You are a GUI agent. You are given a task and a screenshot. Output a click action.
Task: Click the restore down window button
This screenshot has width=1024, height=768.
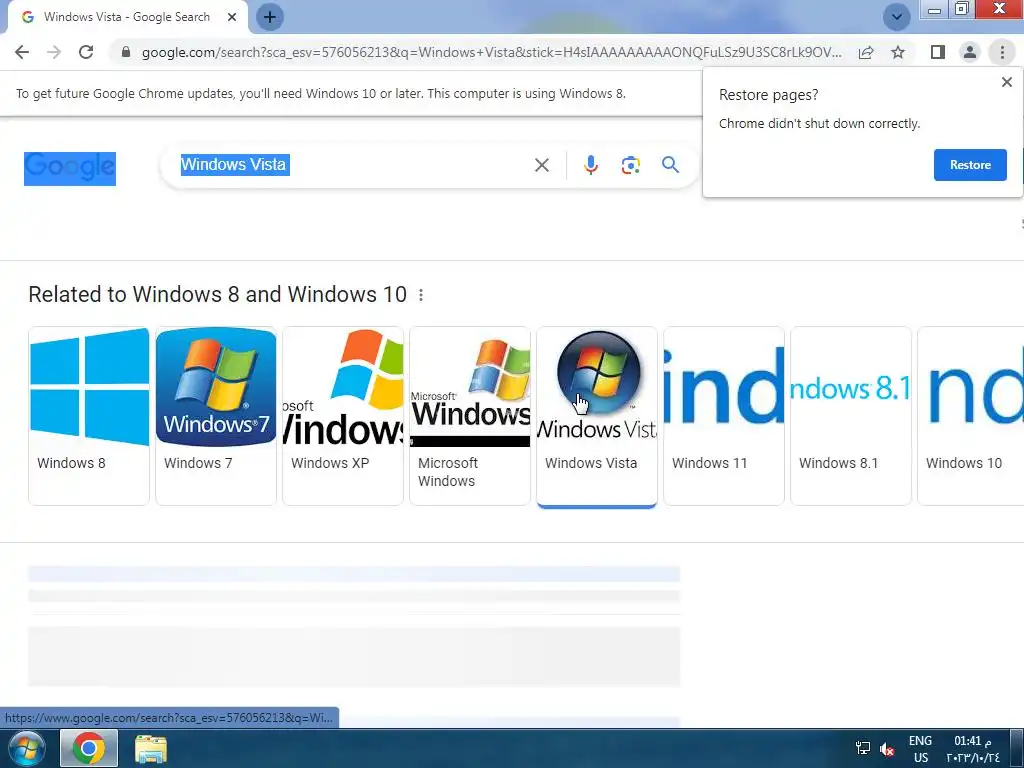(961, 8)
